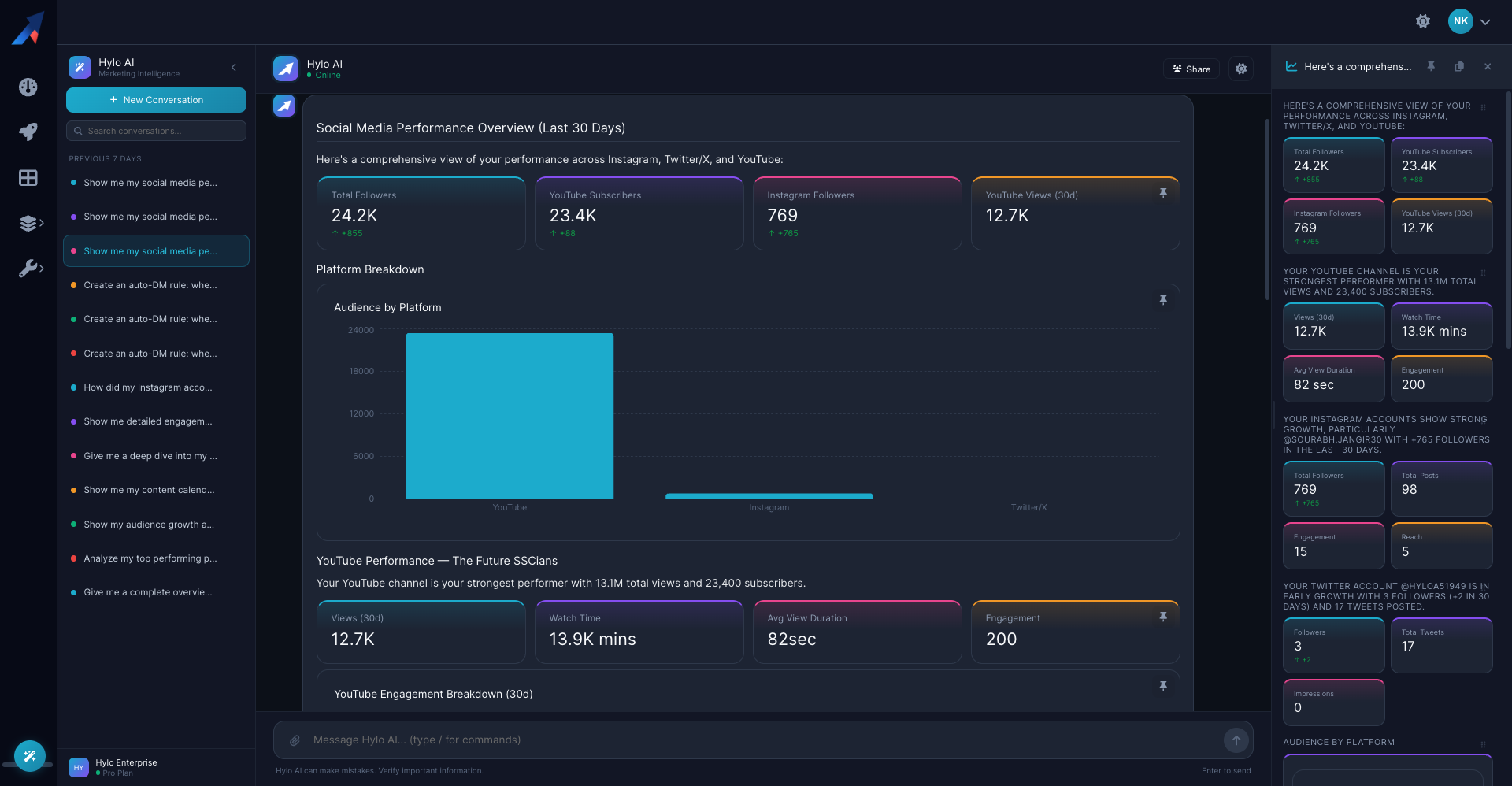Image resolution: width=1512 pixels, height=786 pixels.
Task: Open the dashboard palette icon in left rail
Action: pos(28,87)
